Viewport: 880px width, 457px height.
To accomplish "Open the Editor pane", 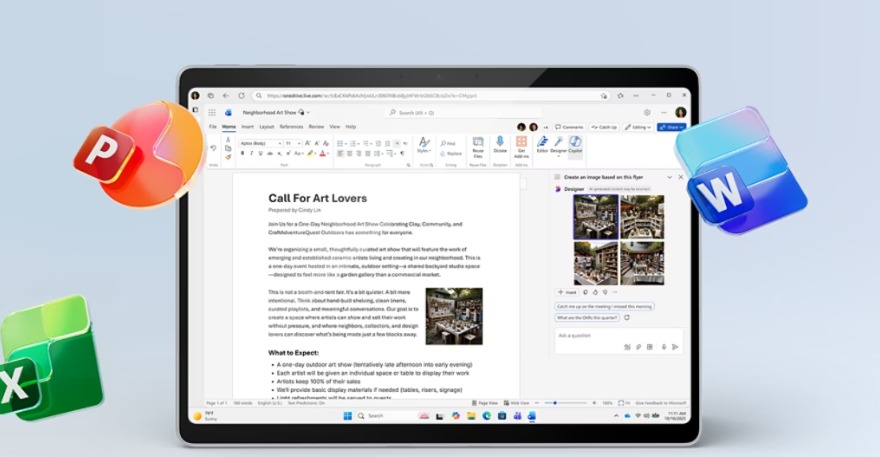I will click(x=542, y=144).
